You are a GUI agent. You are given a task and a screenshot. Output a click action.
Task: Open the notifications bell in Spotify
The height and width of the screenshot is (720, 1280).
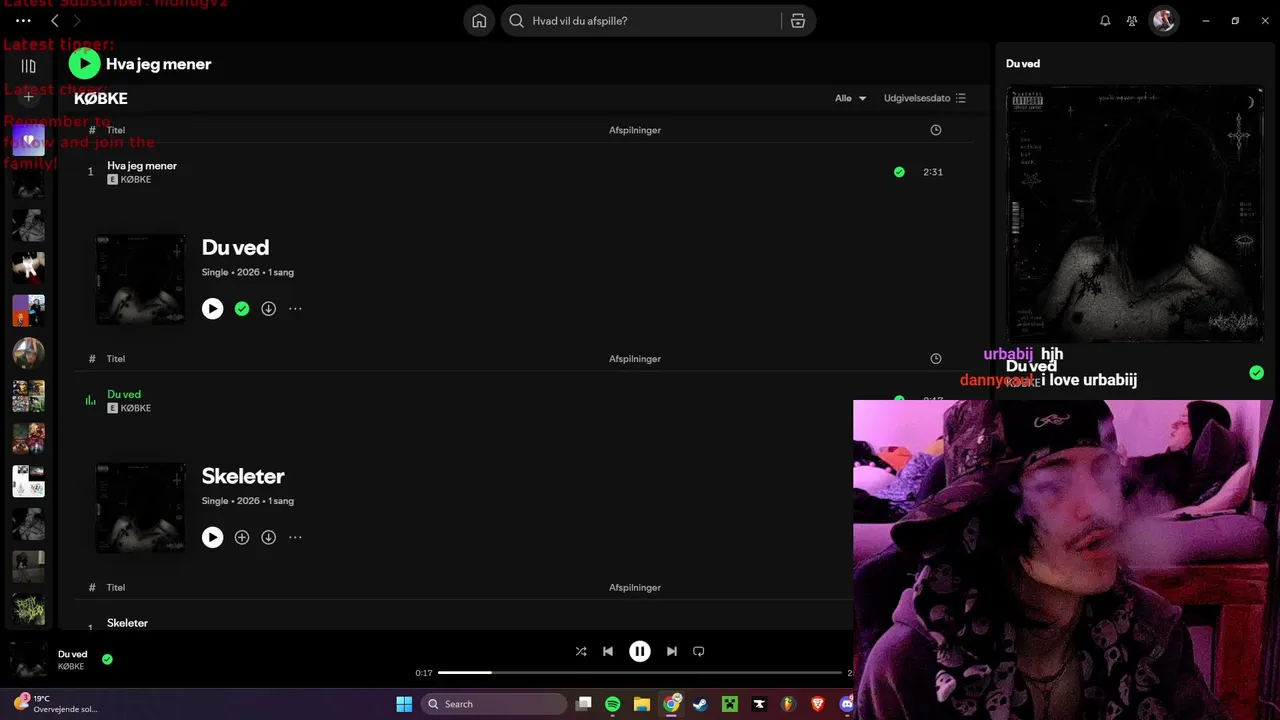click(1105, 21)
